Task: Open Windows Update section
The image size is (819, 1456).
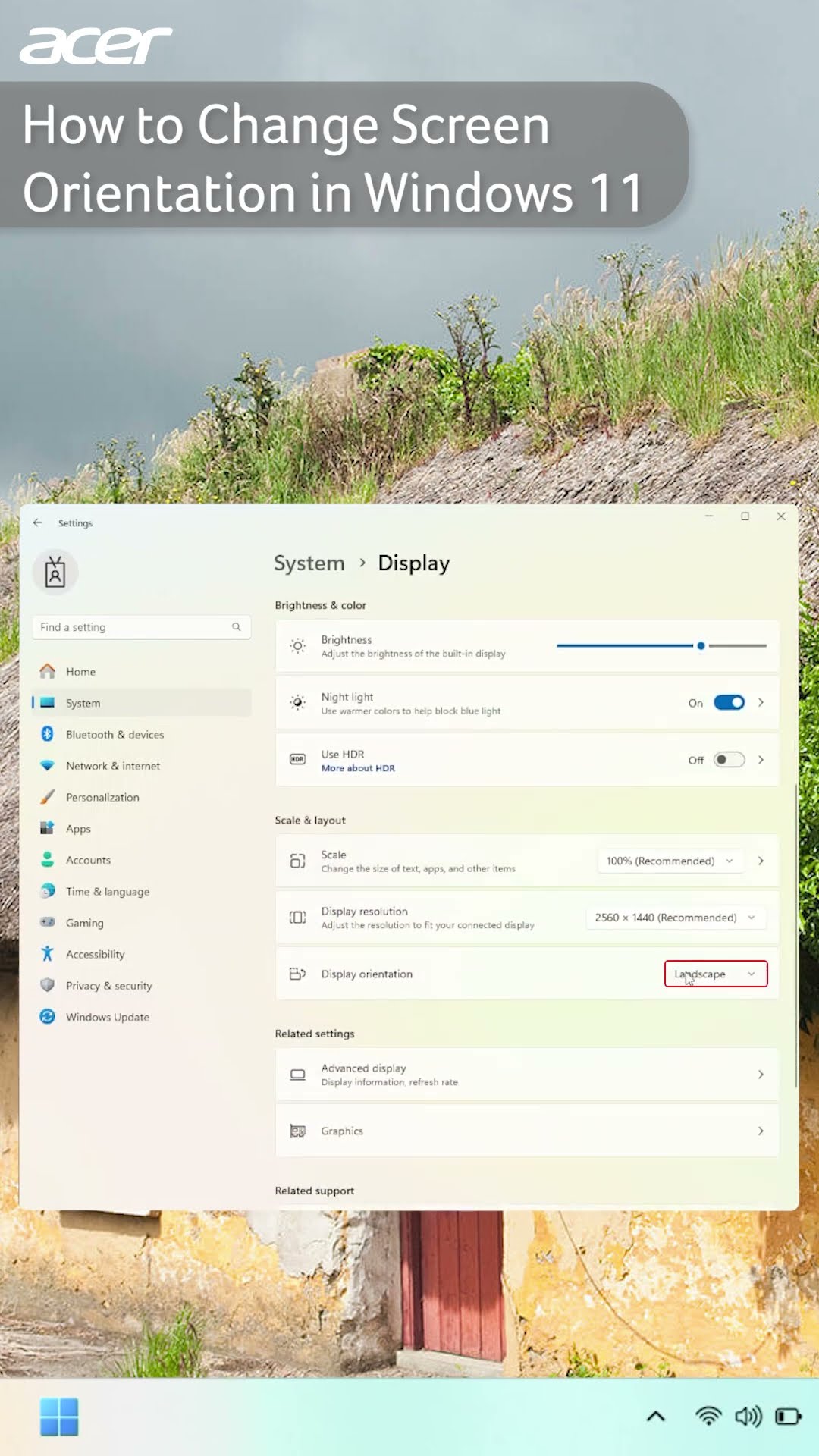Action: pos(142,1017)
